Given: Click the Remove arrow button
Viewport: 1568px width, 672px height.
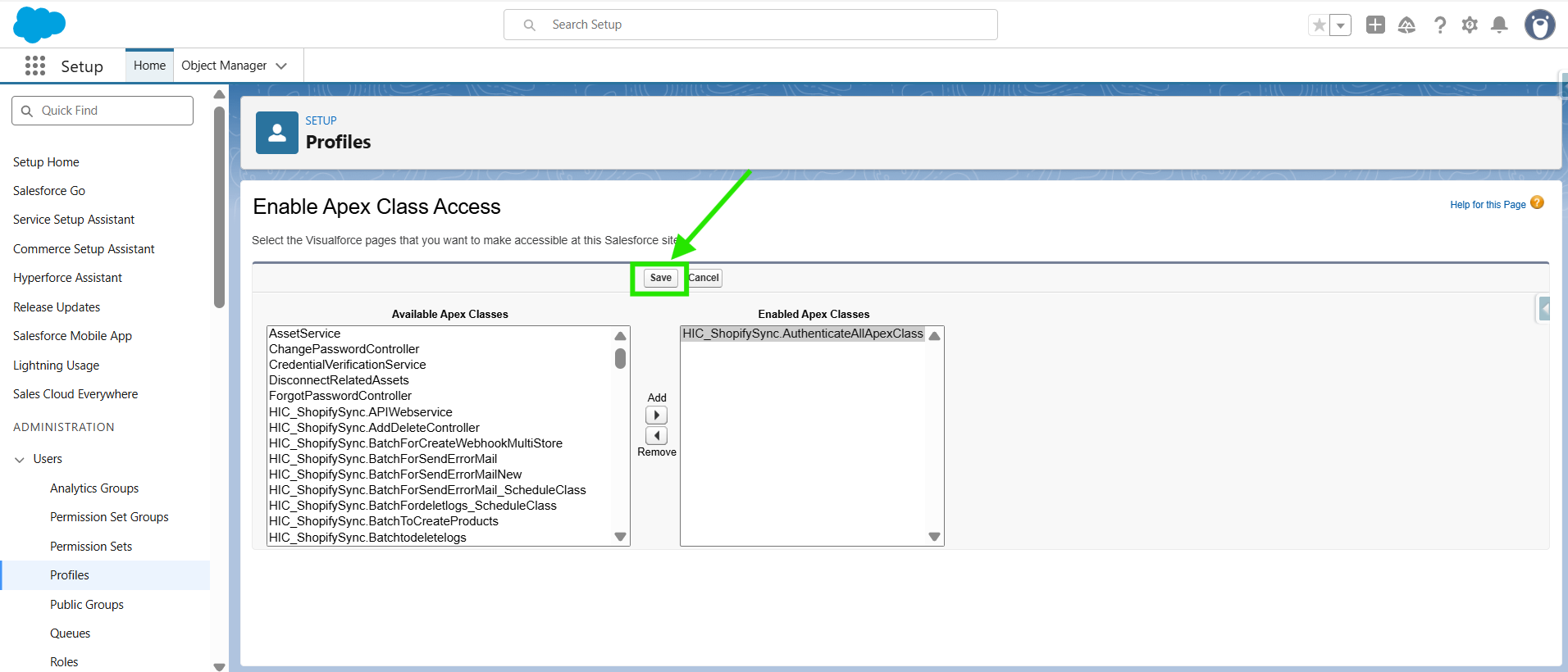Looking at the screenshot, I should [657, 435].
